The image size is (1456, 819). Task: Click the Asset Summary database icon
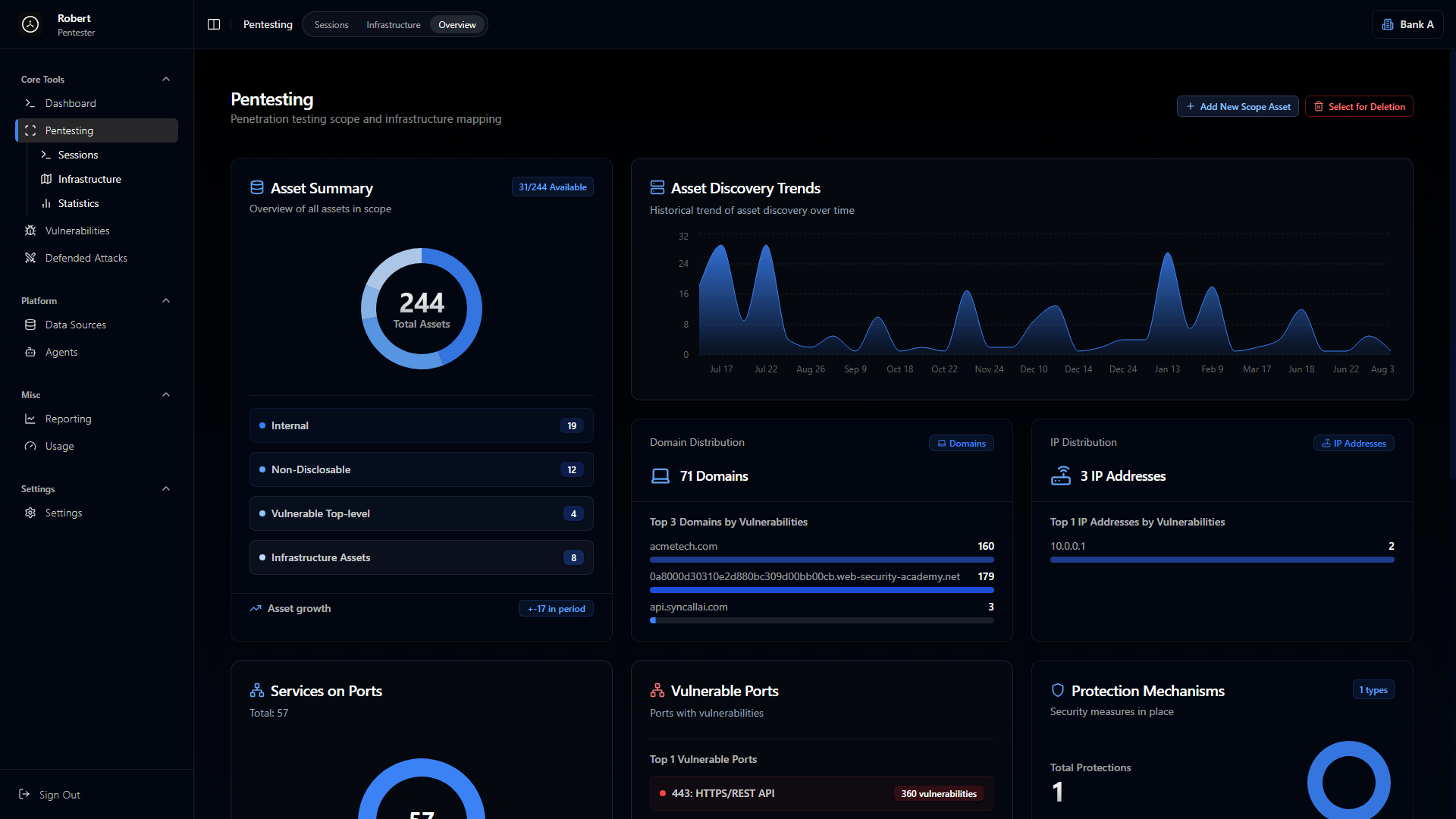point(257,187)
